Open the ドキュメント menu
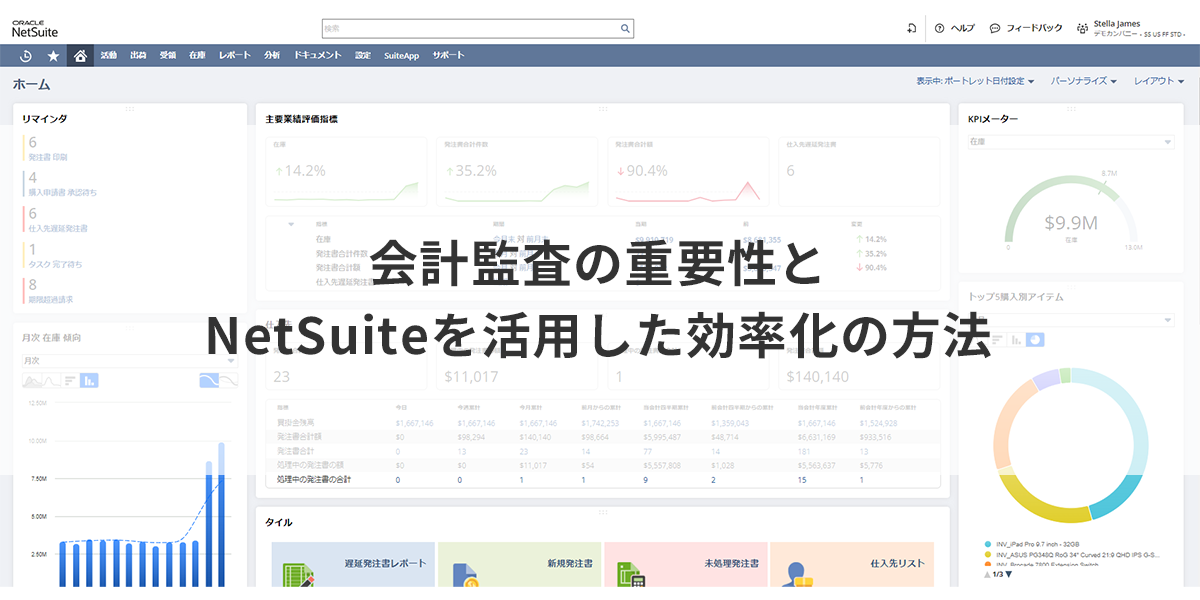The image size is (1200, 600). click(x=318, y=56)
